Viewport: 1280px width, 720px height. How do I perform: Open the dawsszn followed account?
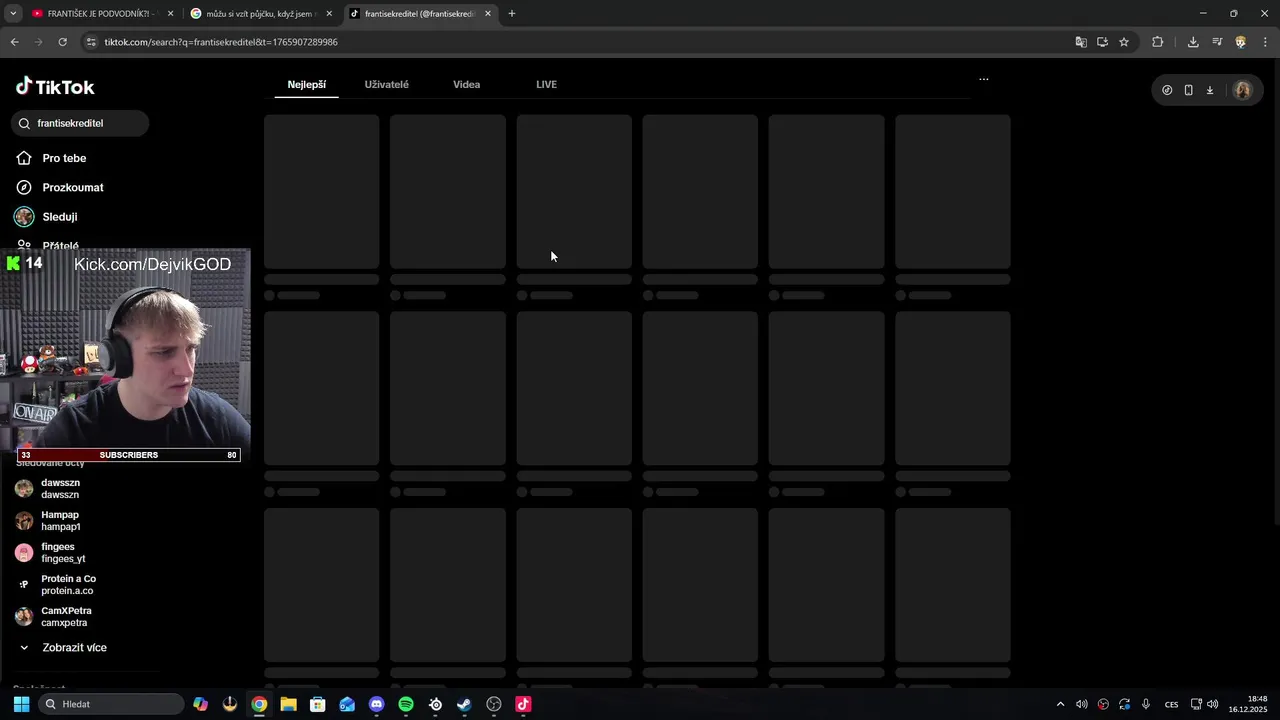pos(60,489)
